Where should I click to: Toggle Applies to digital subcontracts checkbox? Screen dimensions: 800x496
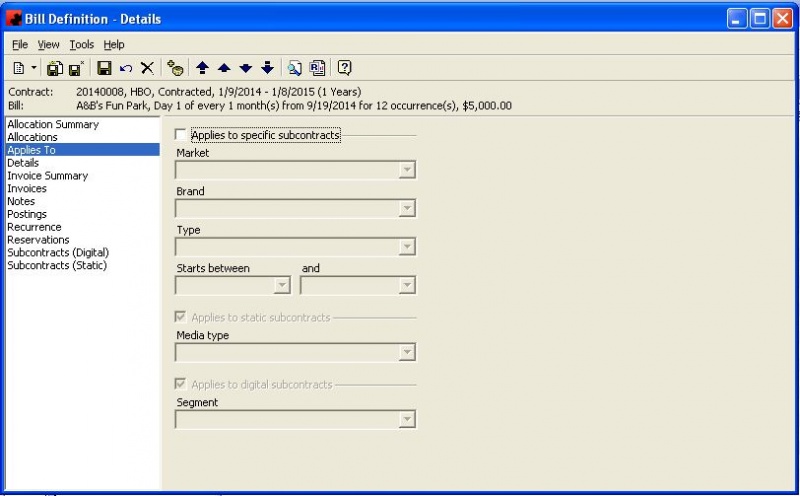tap(181, 385)
